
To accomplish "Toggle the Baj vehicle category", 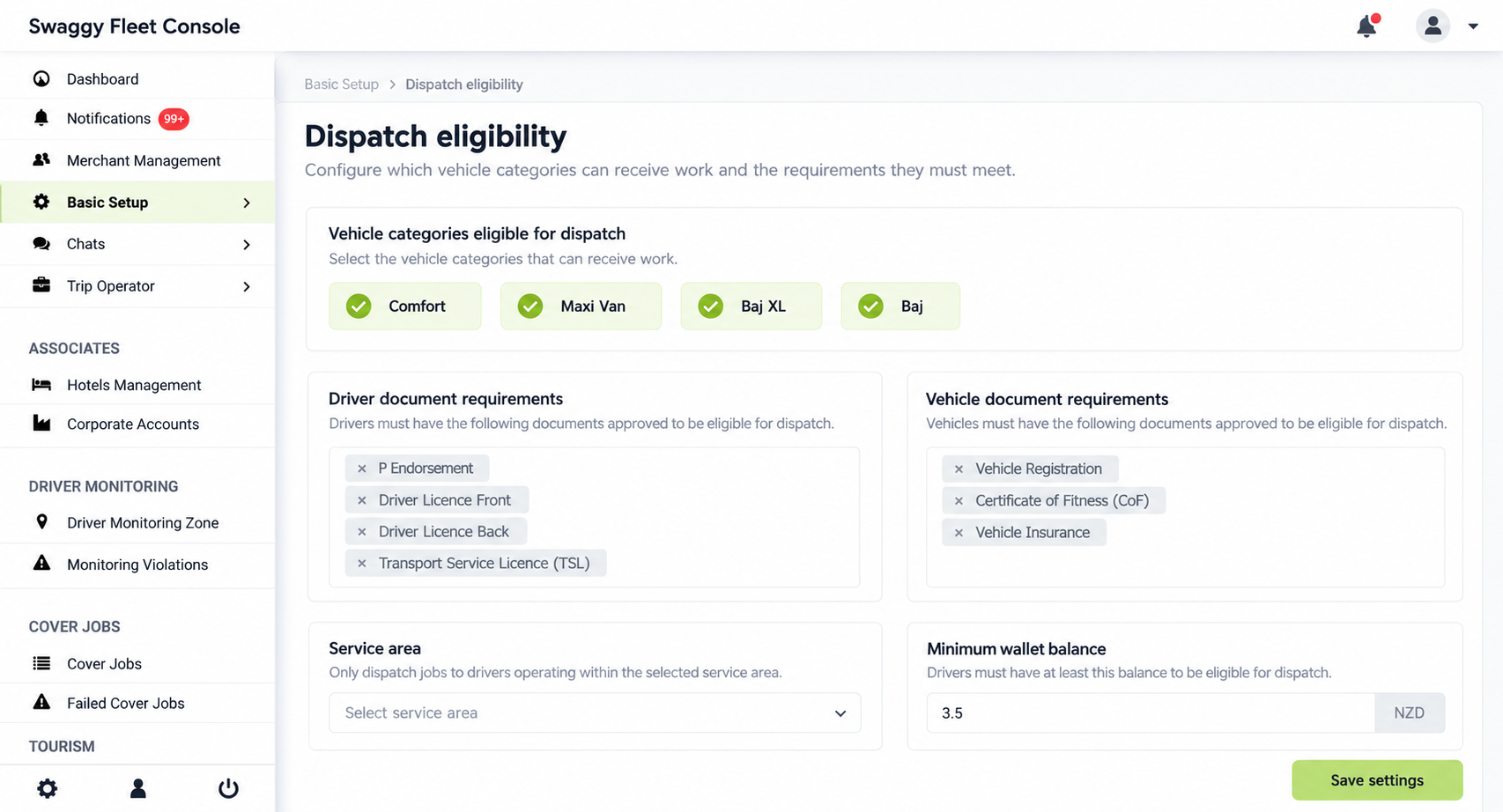I will (900, 306).
